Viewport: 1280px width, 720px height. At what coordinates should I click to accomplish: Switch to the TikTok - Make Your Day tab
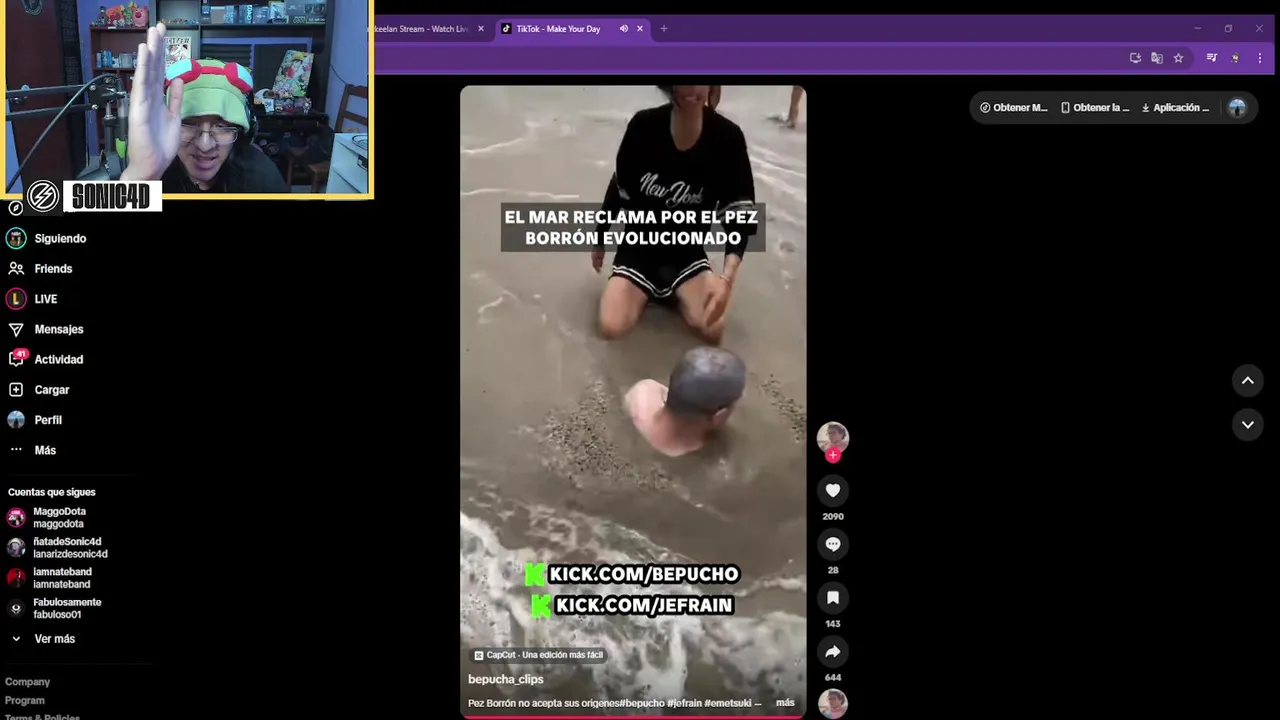558,29
